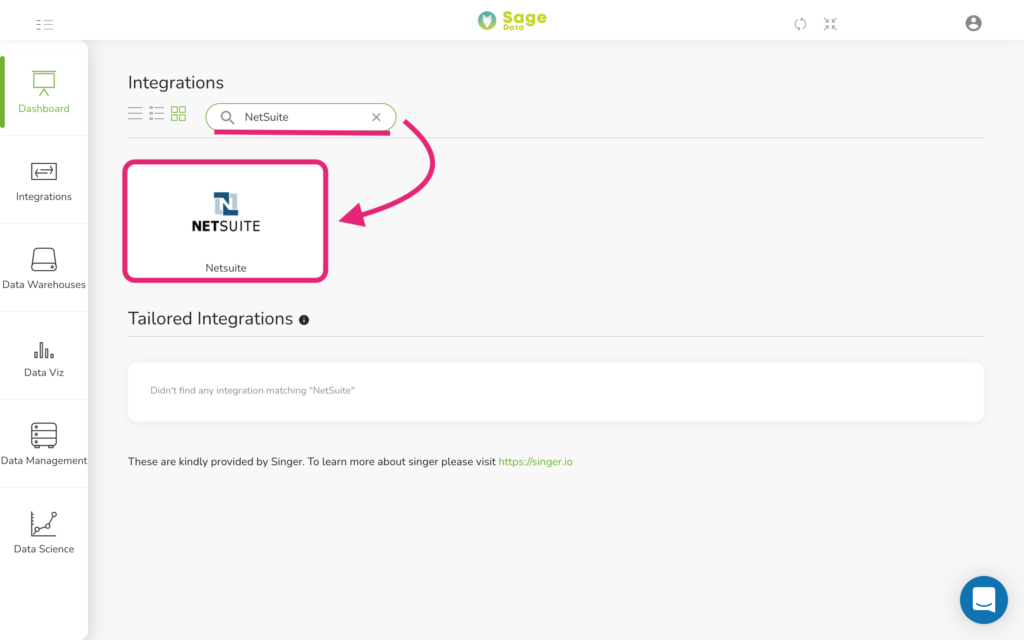Switch to bulleted detailed list view

pyautogui.click(x=157, y=114)
